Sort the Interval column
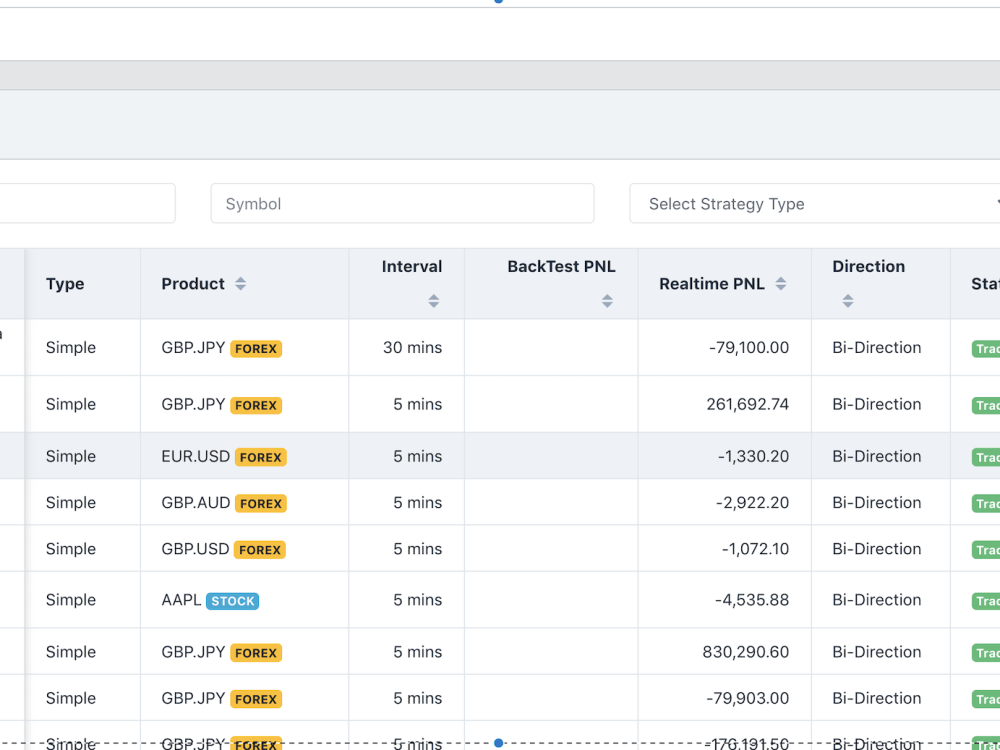Viewport: 1000px width, 750px height. coord(433,299)
